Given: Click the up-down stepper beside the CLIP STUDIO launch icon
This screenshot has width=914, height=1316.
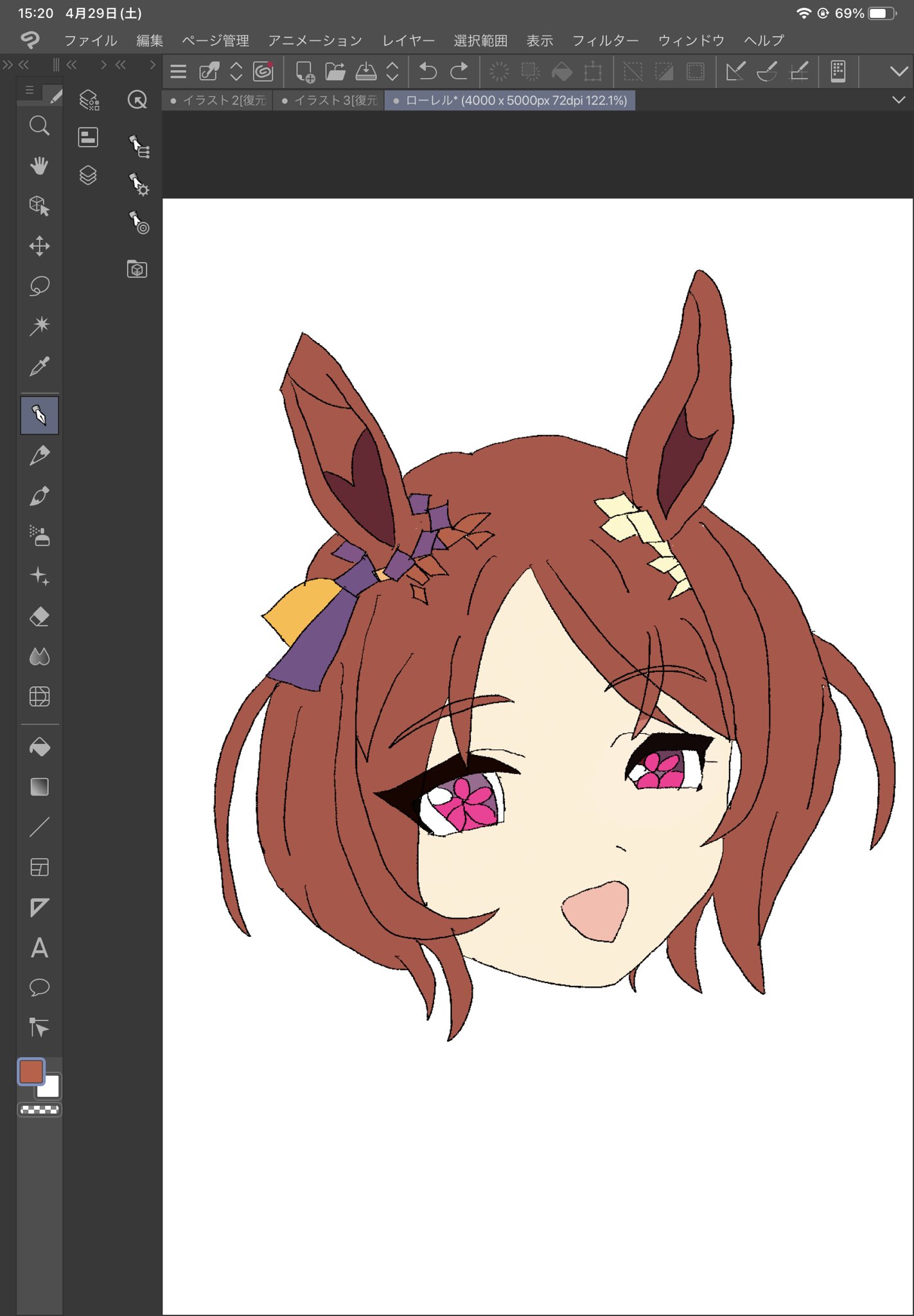Looking at the screenshot, I should pyautogui.click(x=236, y=71).
